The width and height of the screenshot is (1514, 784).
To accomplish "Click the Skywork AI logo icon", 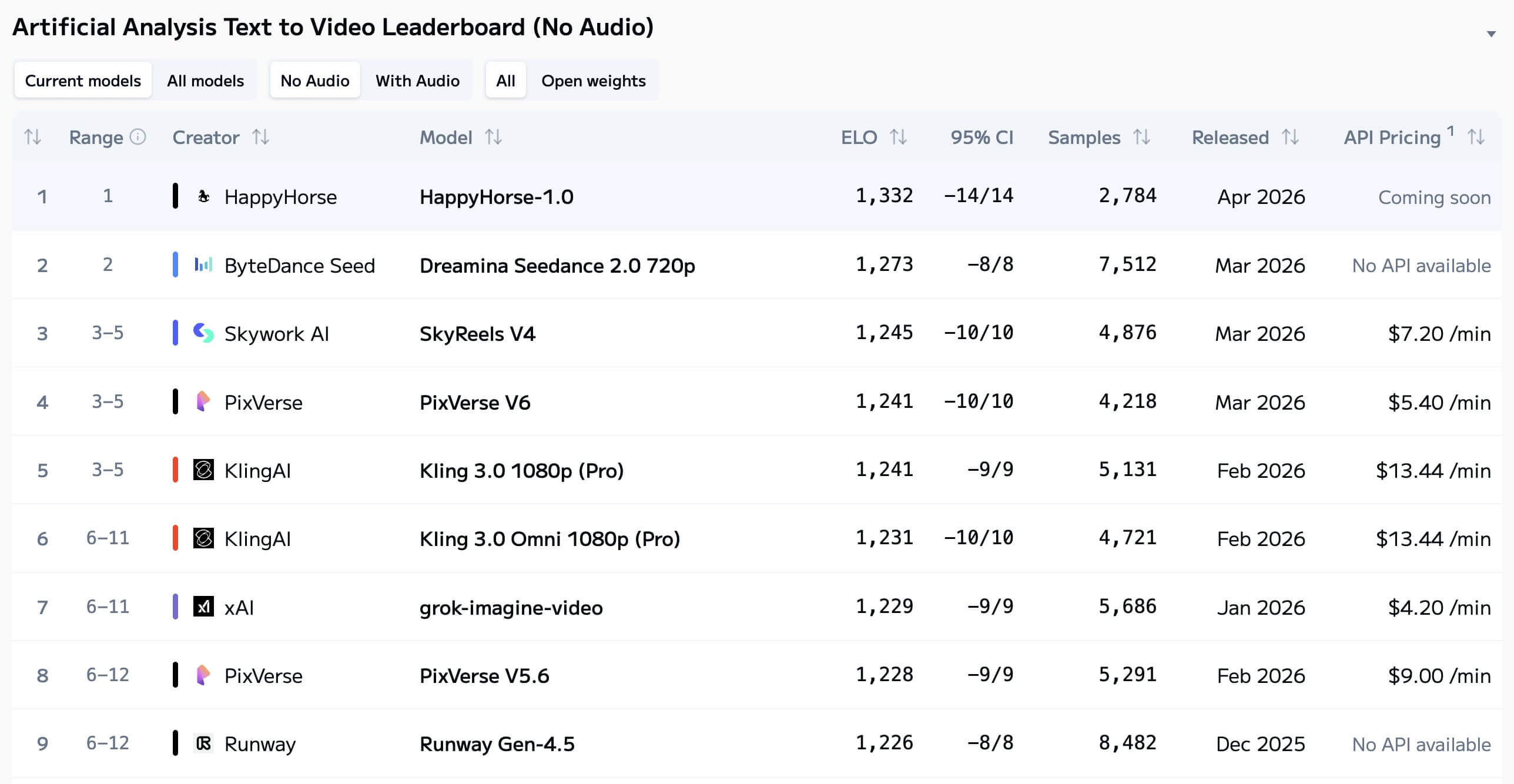I will pyautogui.click(x=203, y=333).
